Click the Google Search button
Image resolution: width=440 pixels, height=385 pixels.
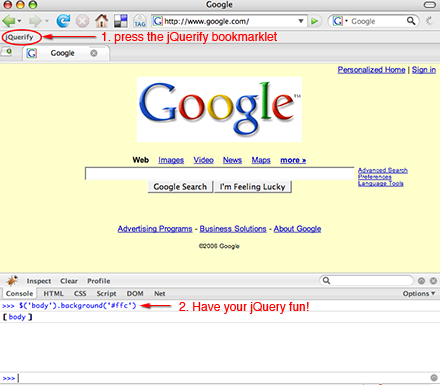click(180, 187)
